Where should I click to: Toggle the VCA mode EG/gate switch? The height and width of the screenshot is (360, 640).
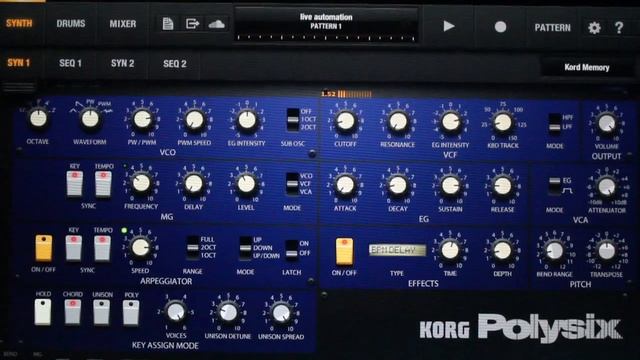tap(554, 185)
